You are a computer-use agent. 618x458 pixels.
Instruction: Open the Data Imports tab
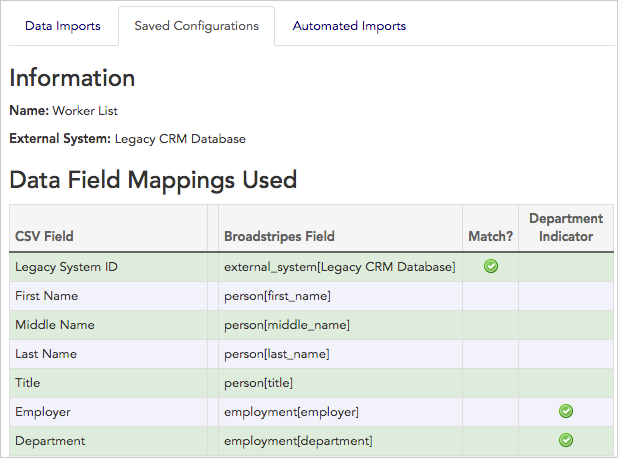[x=63, y=26]
